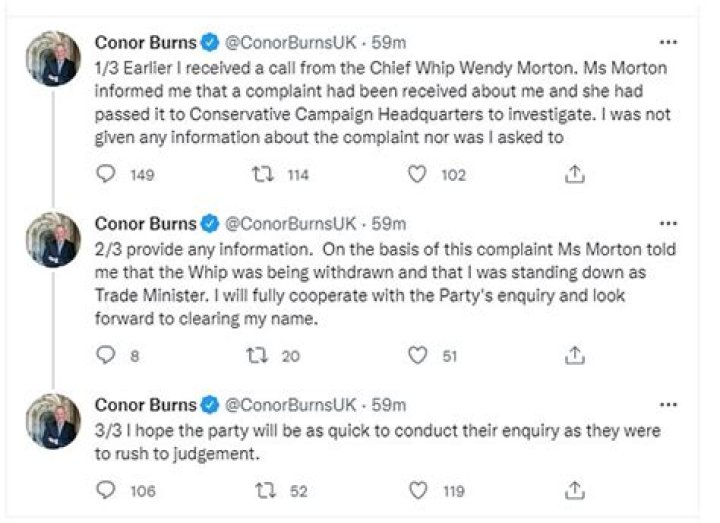Reply to the 2/3 tweet

coord(106,354)
